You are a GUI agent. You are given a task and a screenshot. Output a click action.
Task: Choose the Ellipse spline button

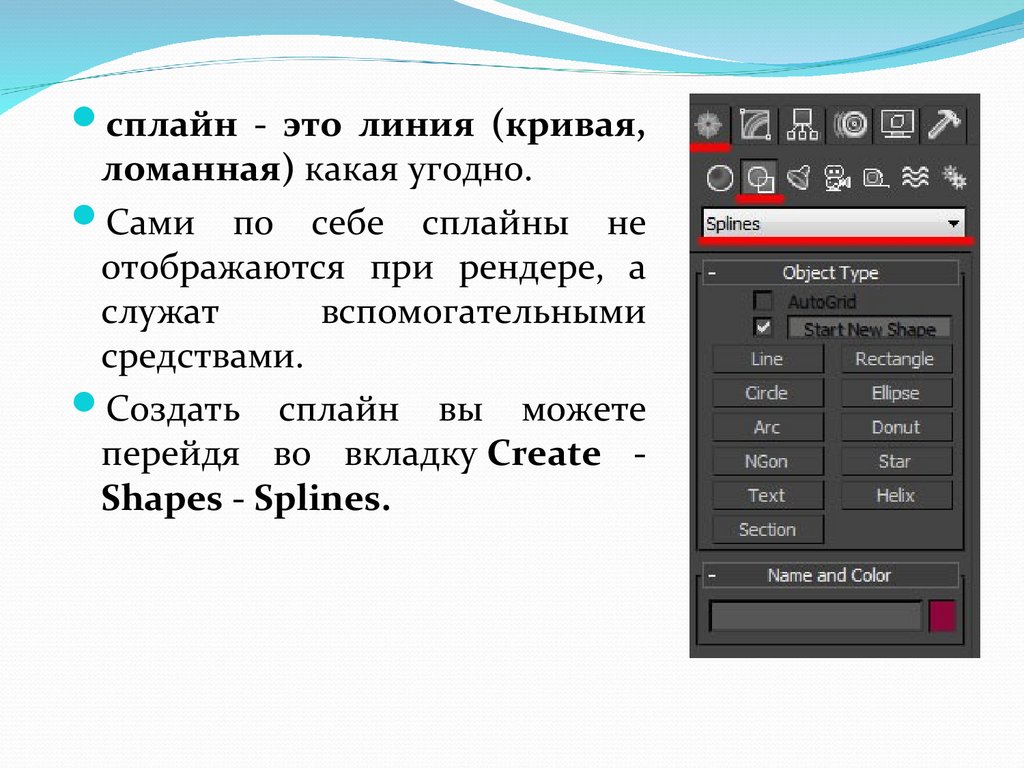pyautogui.click(x=895, y=393)
